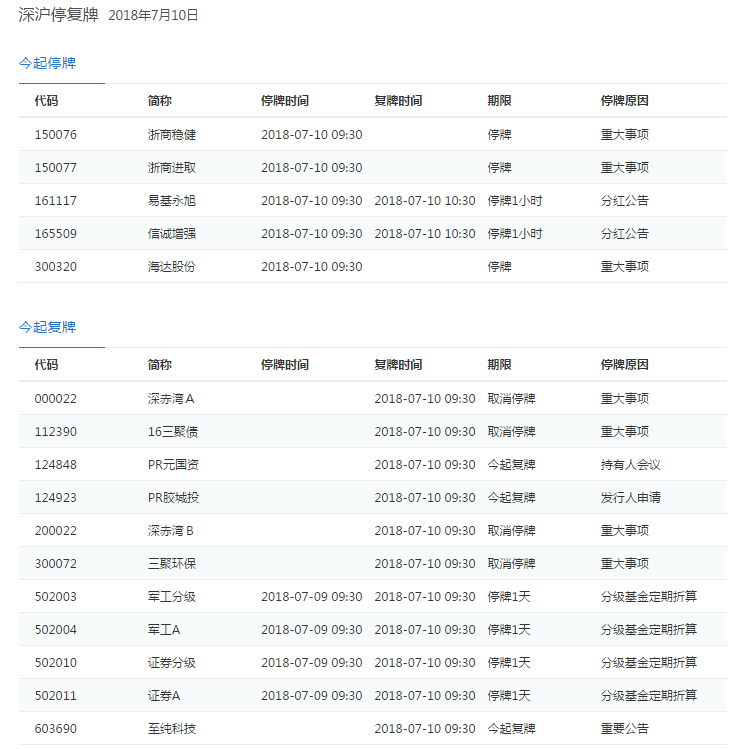Open the 证券分级 entry
This screenshot has height=749, width=748.
pos(171,663)
